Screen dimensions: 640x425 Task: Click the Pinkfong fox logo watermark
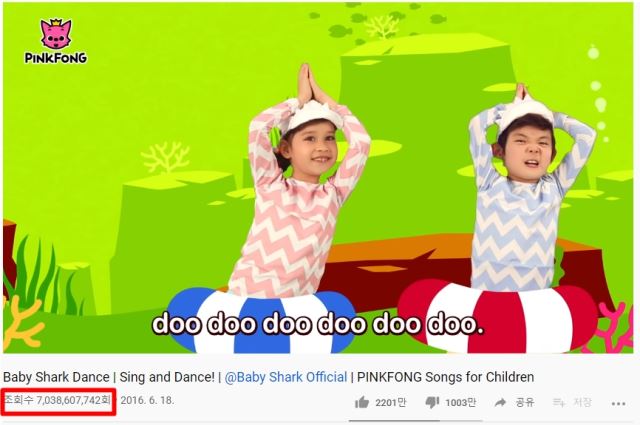click(x=56, y=41)
